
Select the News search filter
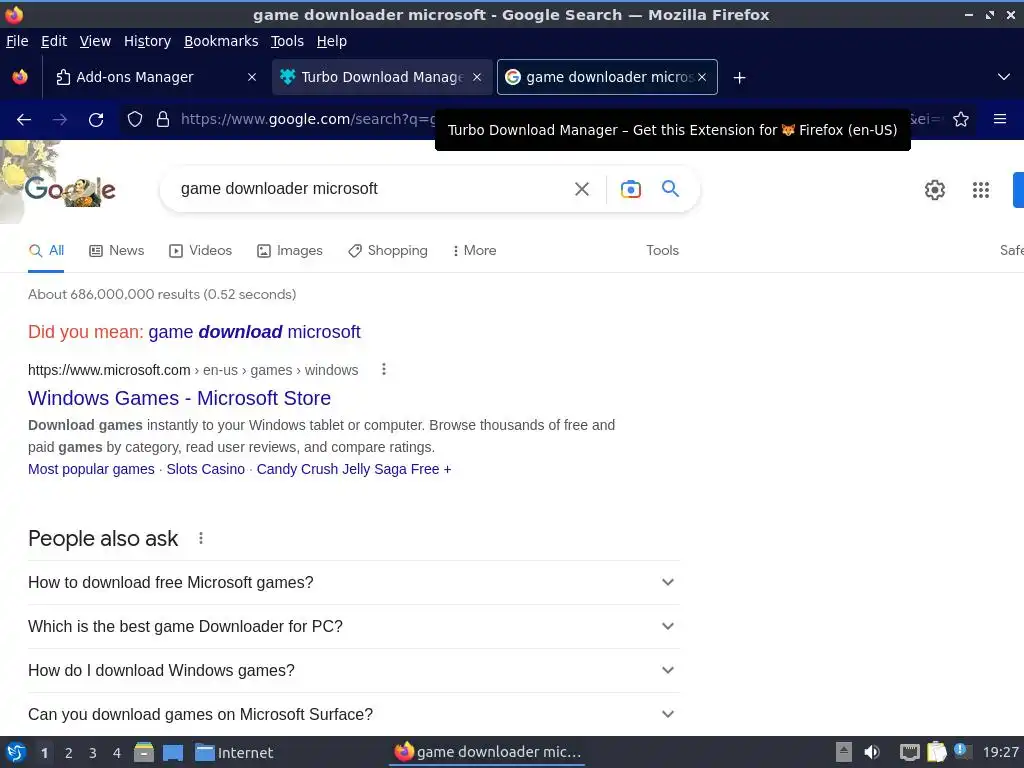click(117, 251)
